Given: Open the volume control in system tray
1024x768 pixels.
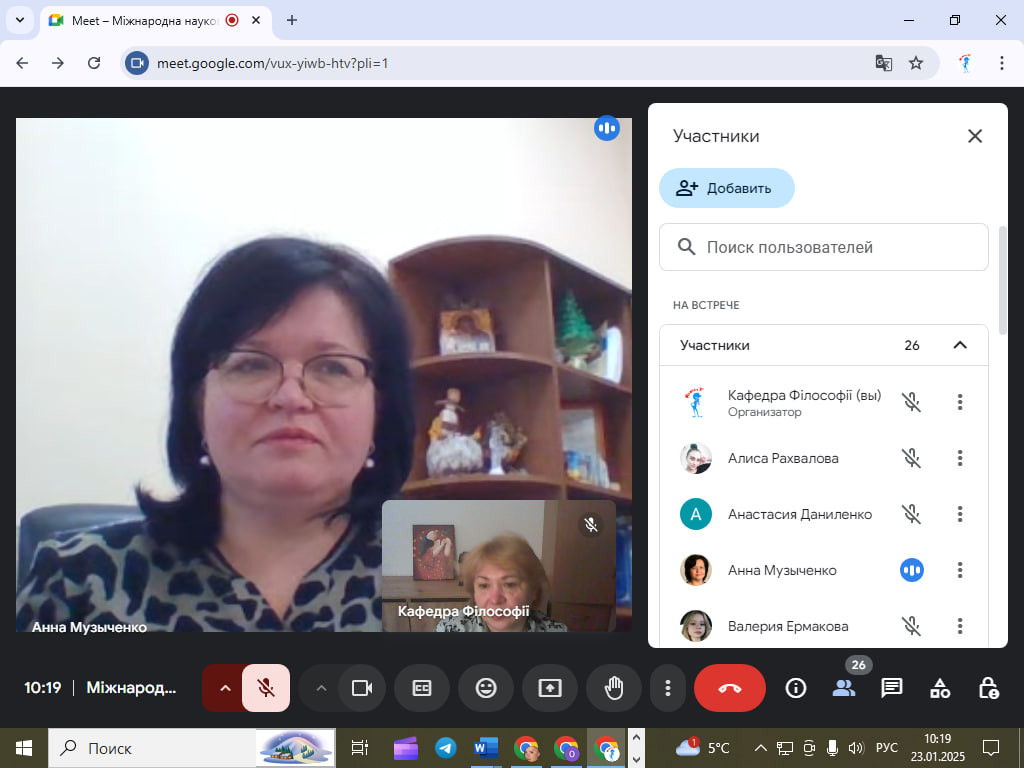Looking at the screenshot, I should [x=856, y=748].
